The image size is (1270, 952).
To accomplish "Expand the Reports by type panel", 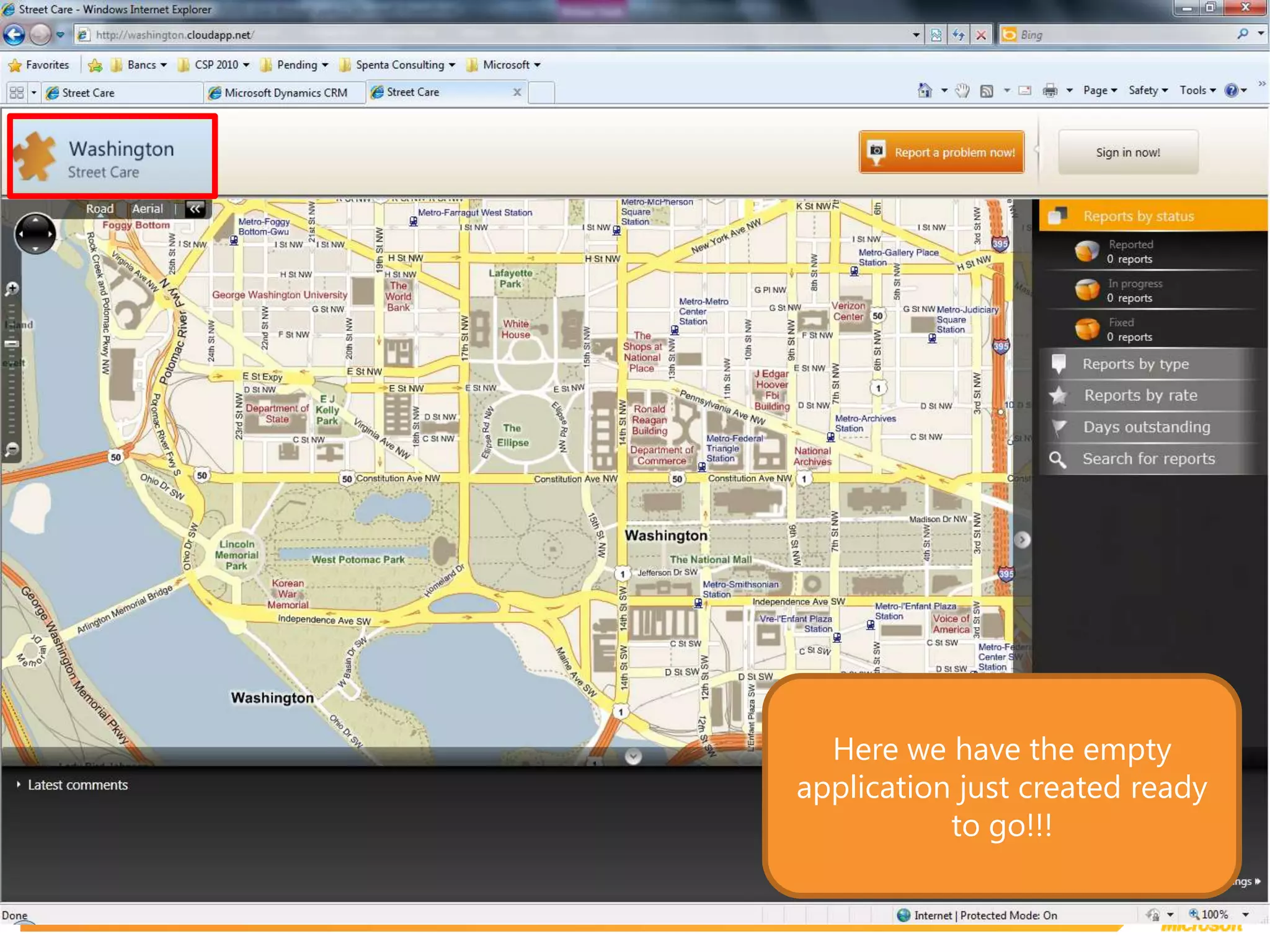I will coord(1135,364).
